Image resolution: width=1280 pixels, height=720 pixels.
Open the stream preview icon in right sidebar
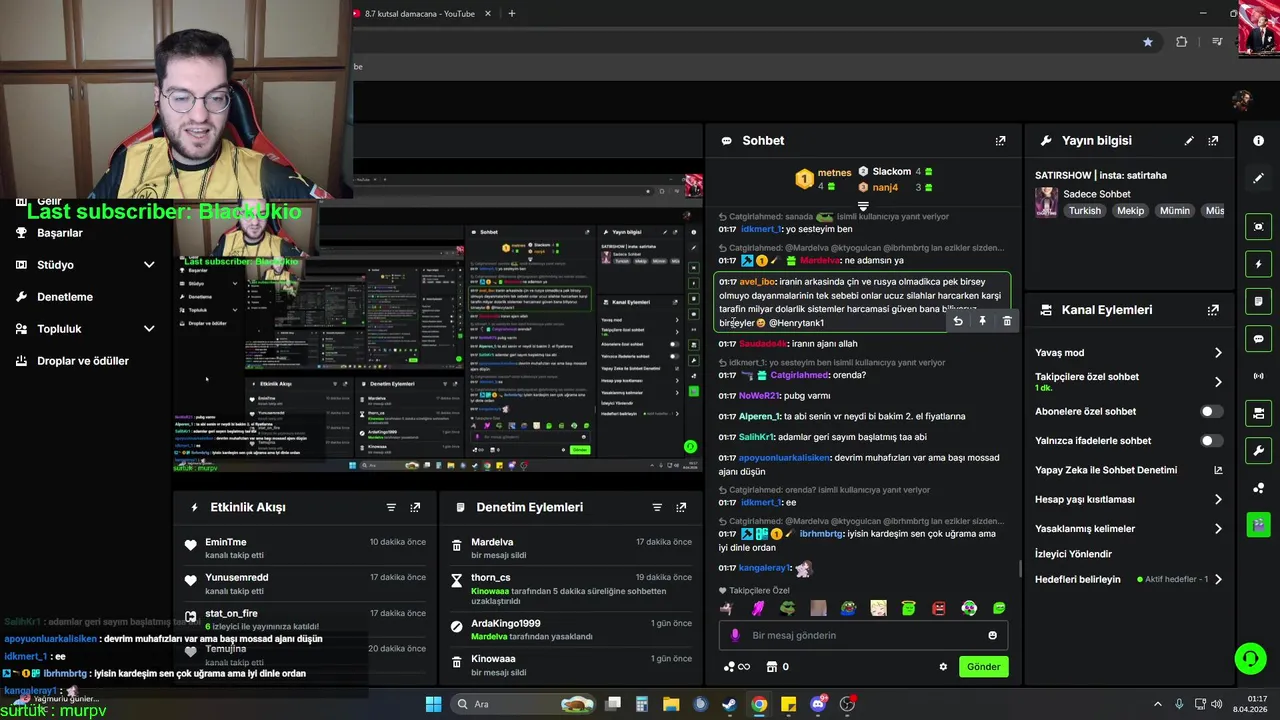[1258, 227]
